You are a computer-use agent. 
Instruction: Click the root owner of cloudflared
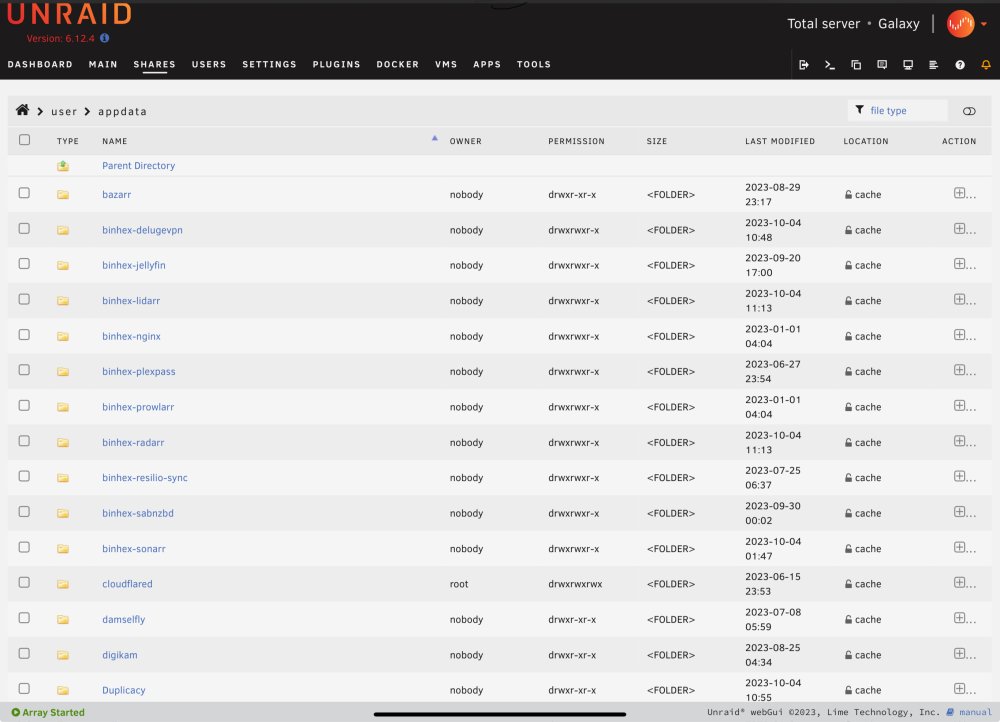[459, 584]
